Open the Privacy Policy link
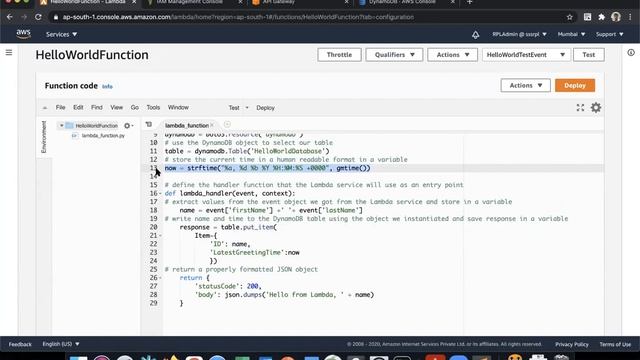The width and height of the screenshot is (640, 360). (572, 344)
